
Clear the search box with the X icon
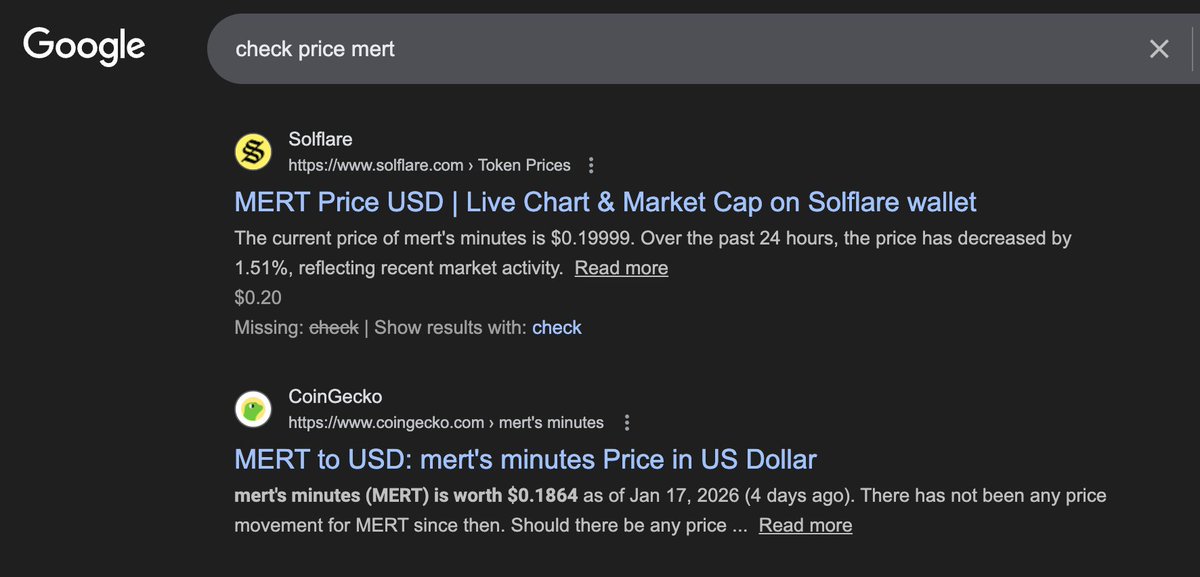1159,49
